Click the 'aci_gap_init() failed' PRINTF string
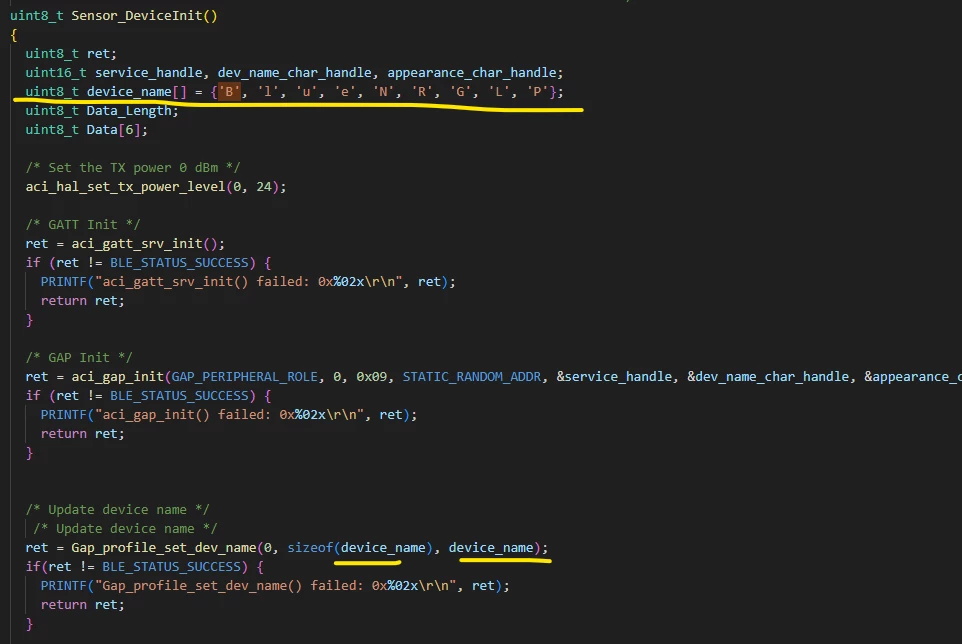The height and width of the screenshot is (644, 962). point(229,415)
